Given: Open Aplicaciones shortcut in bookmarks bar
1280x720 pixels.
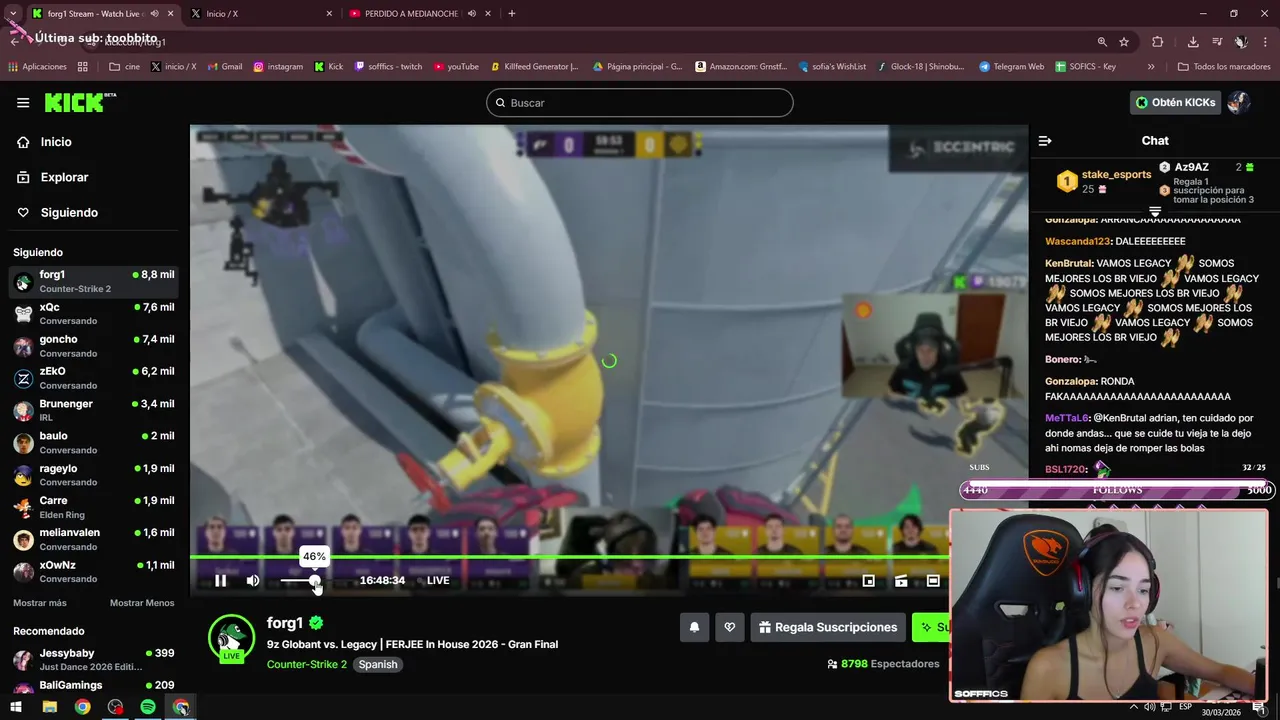Looking at the screenshot, I should (37, 67).
